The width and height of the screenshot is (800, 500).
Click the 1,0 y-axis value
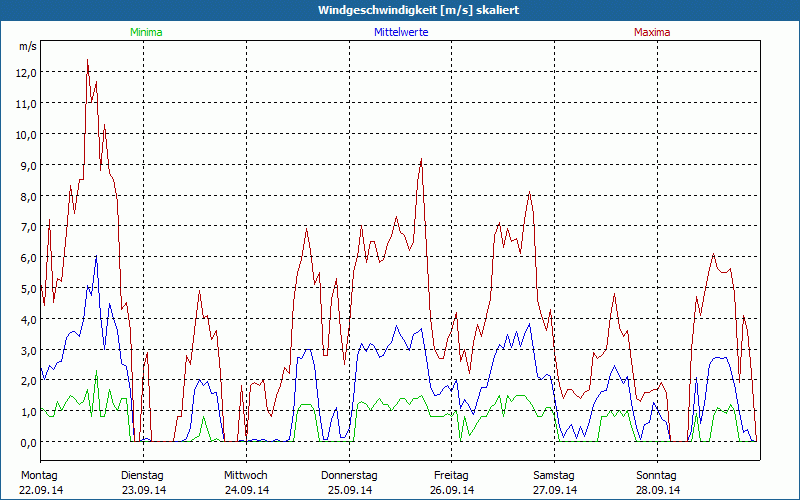click(x=29, y=412)
